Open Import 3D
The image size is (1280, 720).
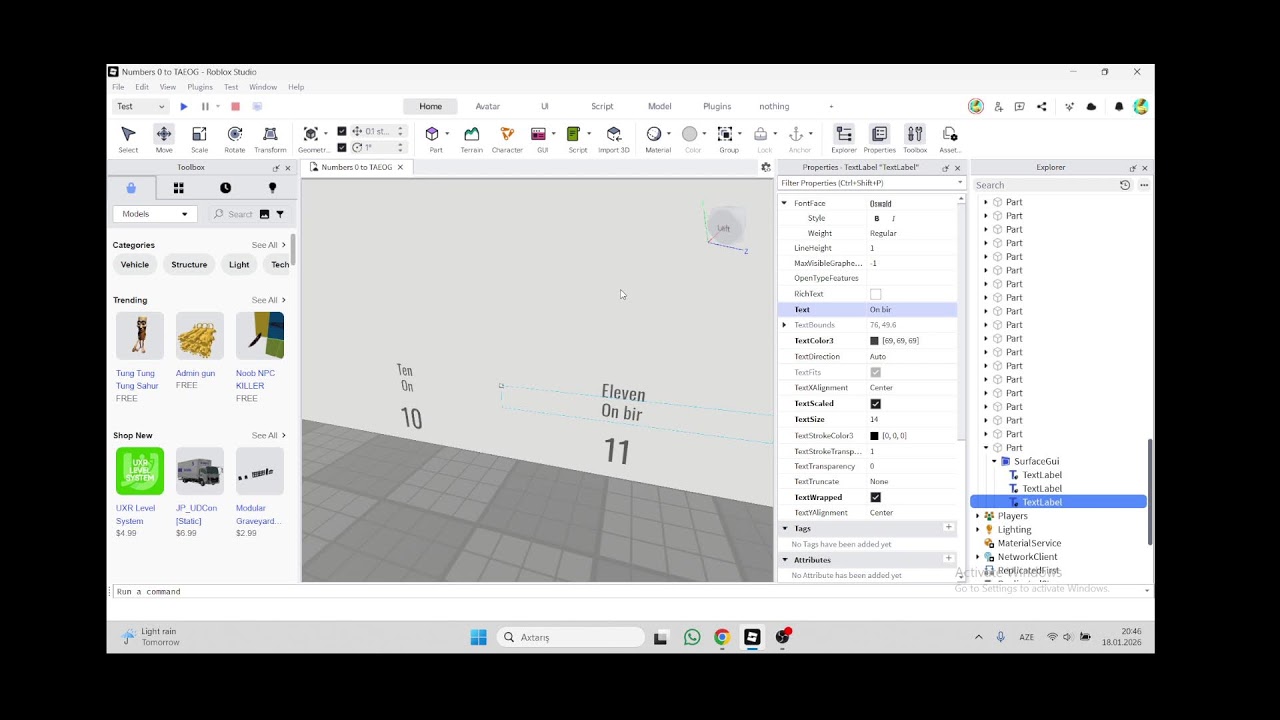click(614, 139)
